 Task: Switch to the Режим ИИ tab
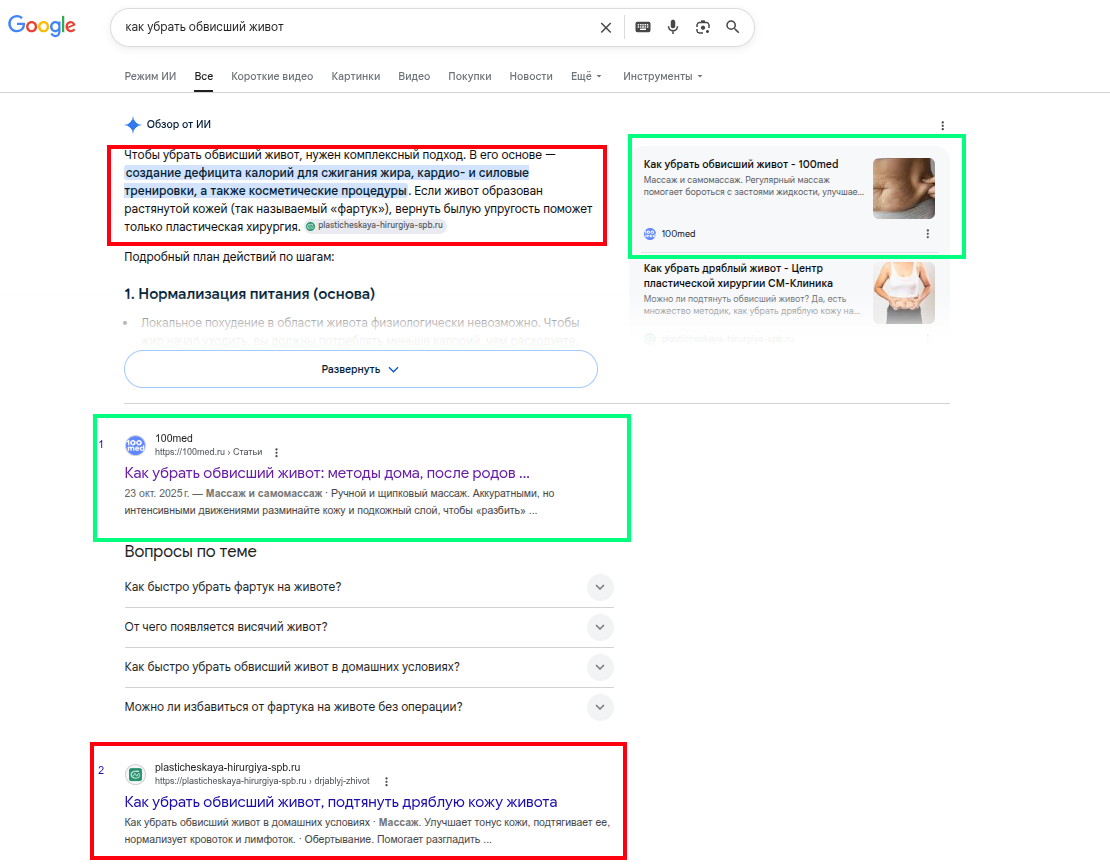point(150,76)
